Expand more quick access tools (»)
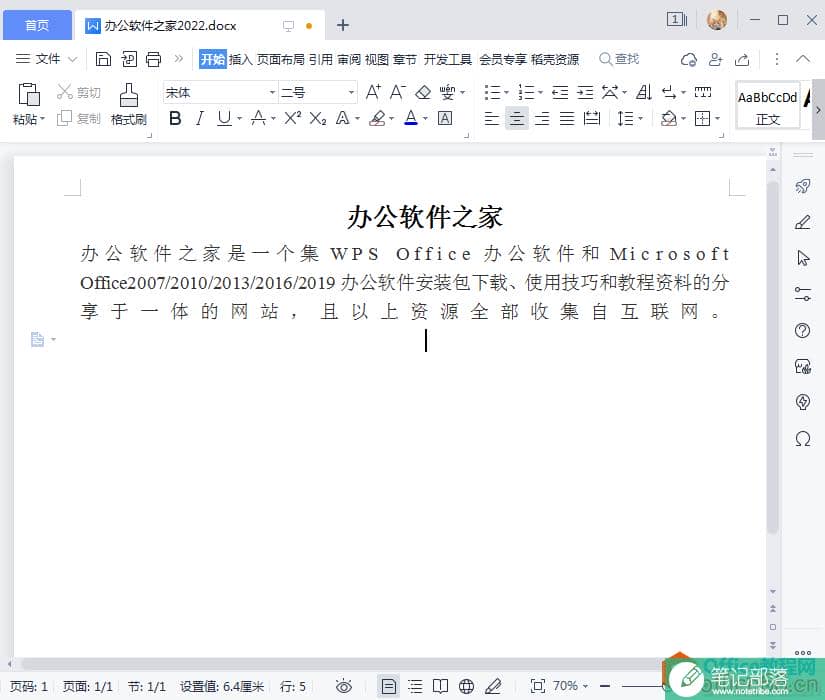 pos(179,58)
